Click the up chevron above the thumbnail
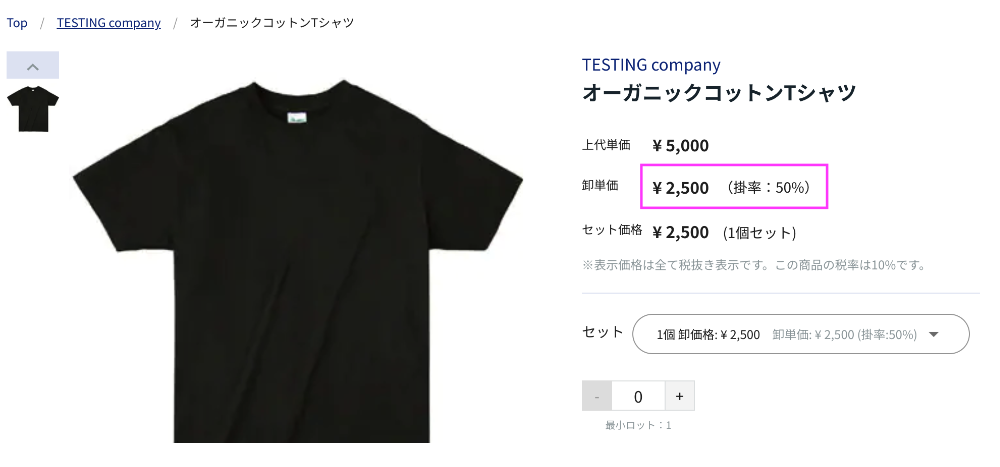1000x467 pixels. point(33,65)
